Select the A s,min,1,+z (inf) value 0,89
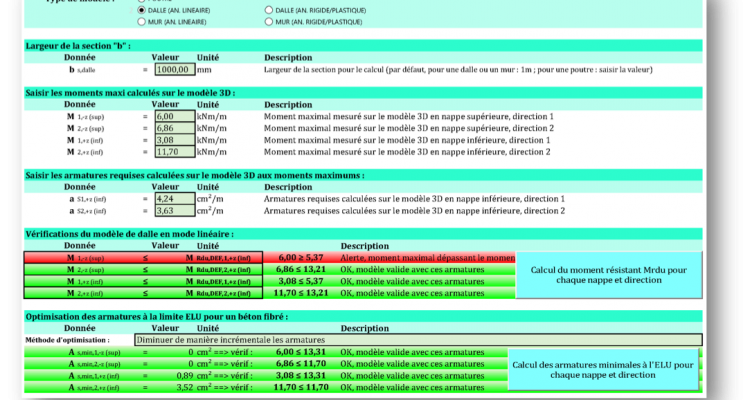This screenshot has height=400, width=750. [x=185, y=376]
